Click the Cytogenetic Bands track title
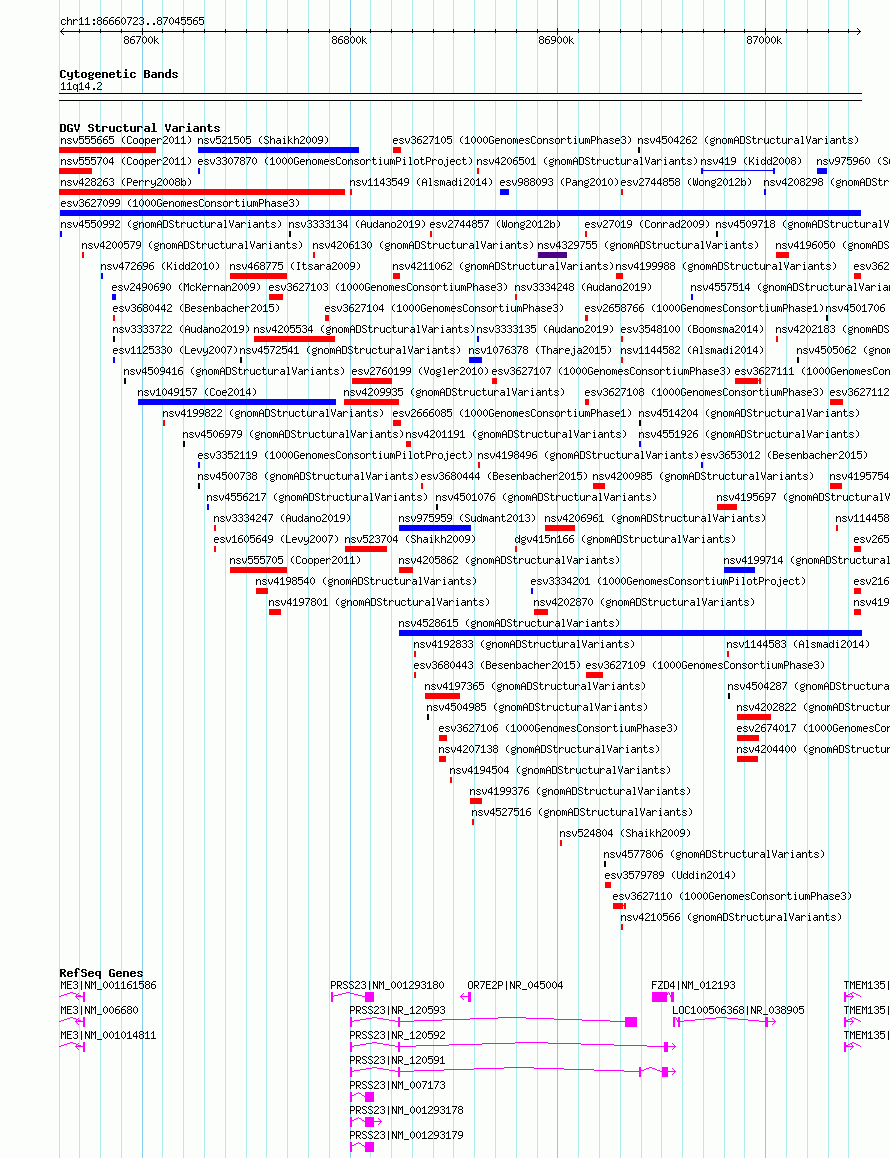Image resolution: width=890 pixels, height=1158 pixels. coord(118,74)
